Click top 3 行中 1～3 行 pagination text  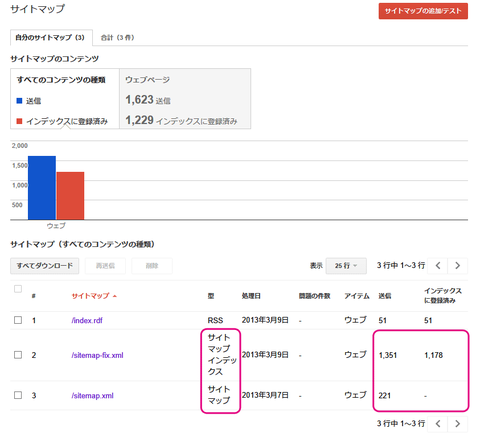coord(401,265)
